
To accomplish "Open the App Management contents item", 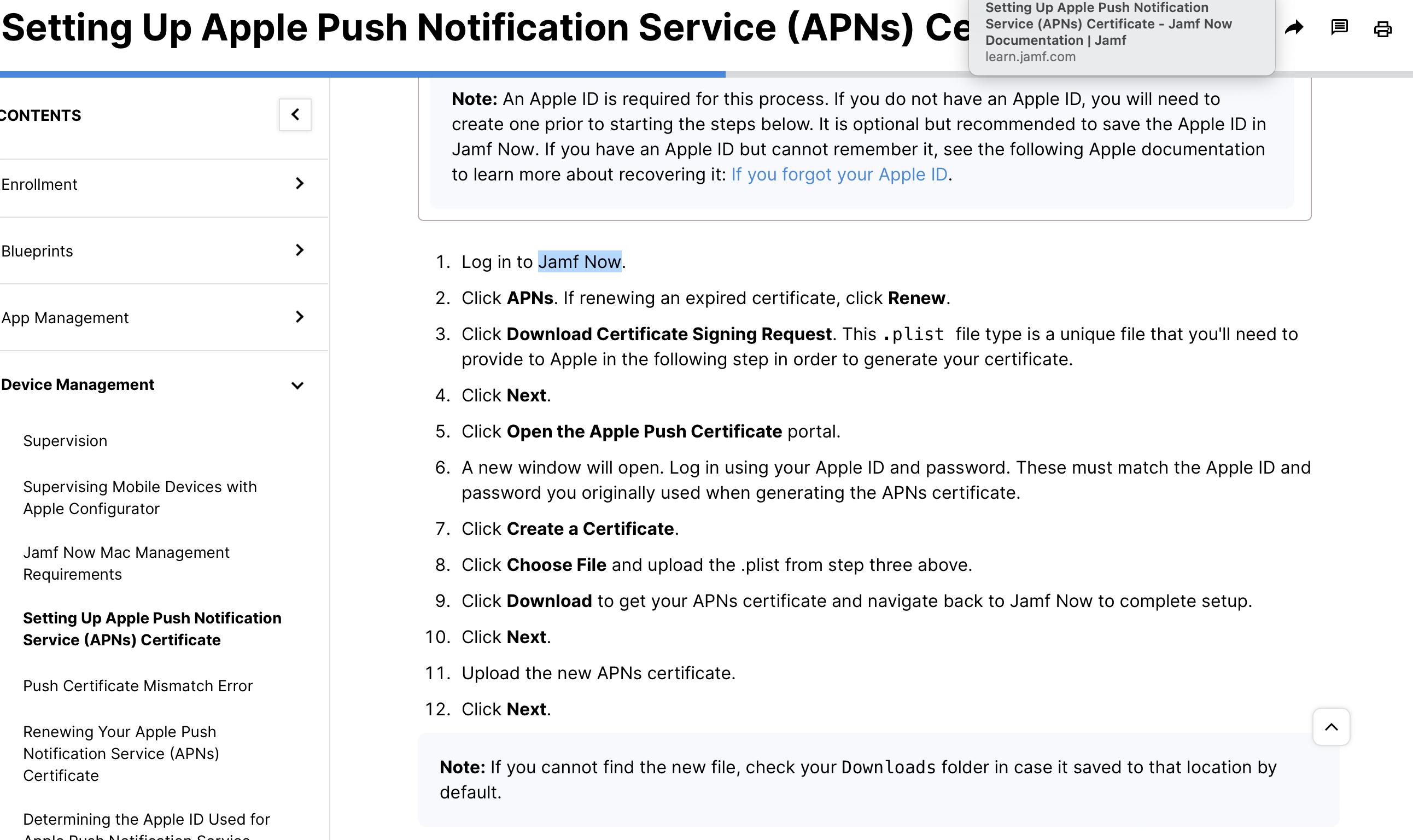I will (x=65, y=318).
